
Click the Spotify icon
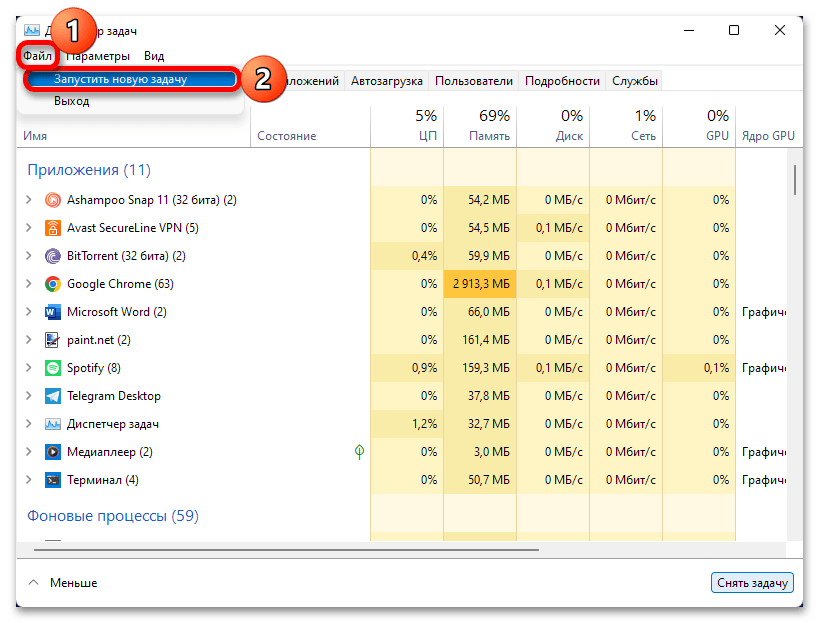[x=53, y=368]
